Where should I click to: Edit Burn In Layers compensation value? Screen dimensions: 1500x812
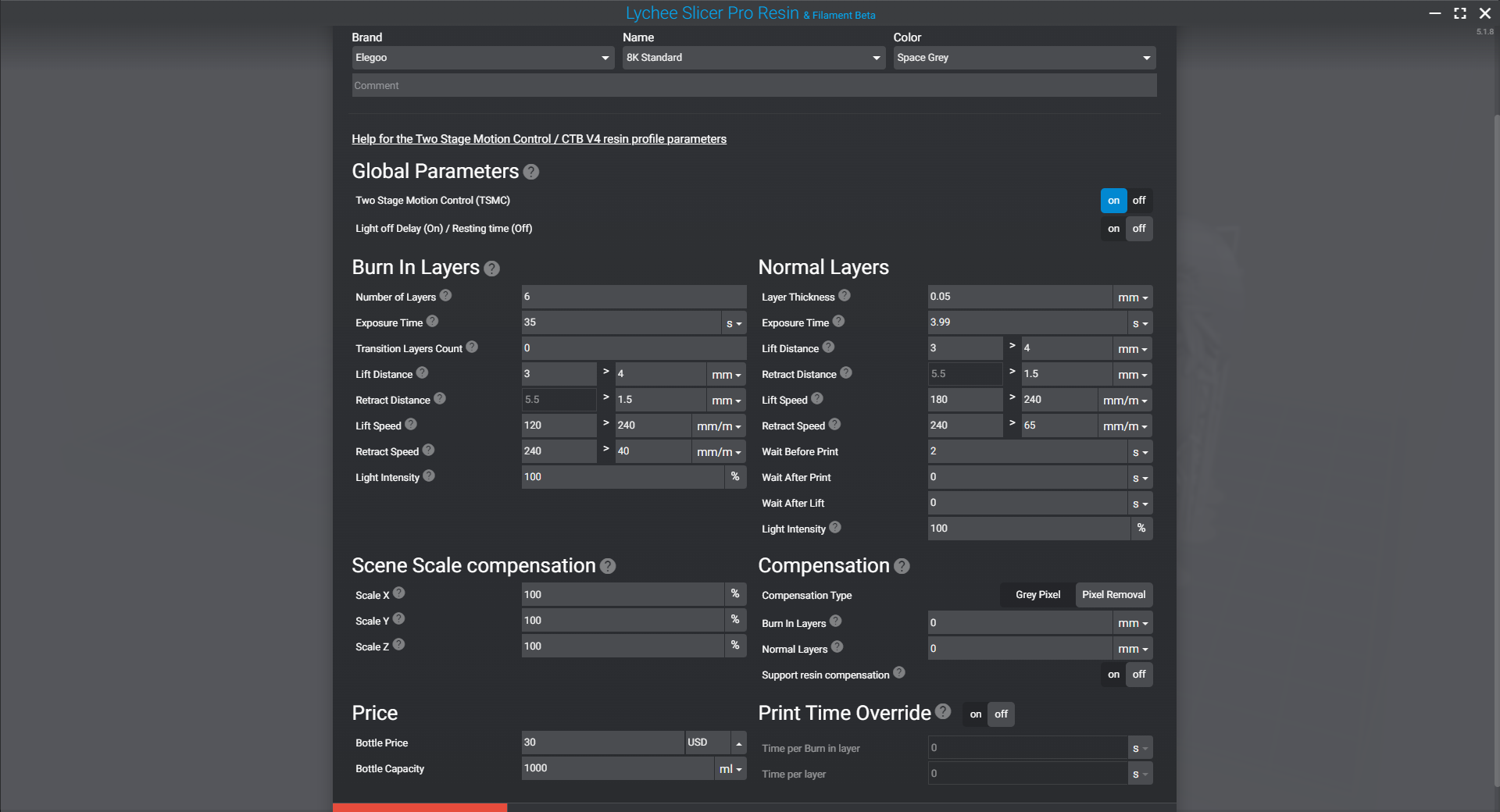tap(1020, 623)
